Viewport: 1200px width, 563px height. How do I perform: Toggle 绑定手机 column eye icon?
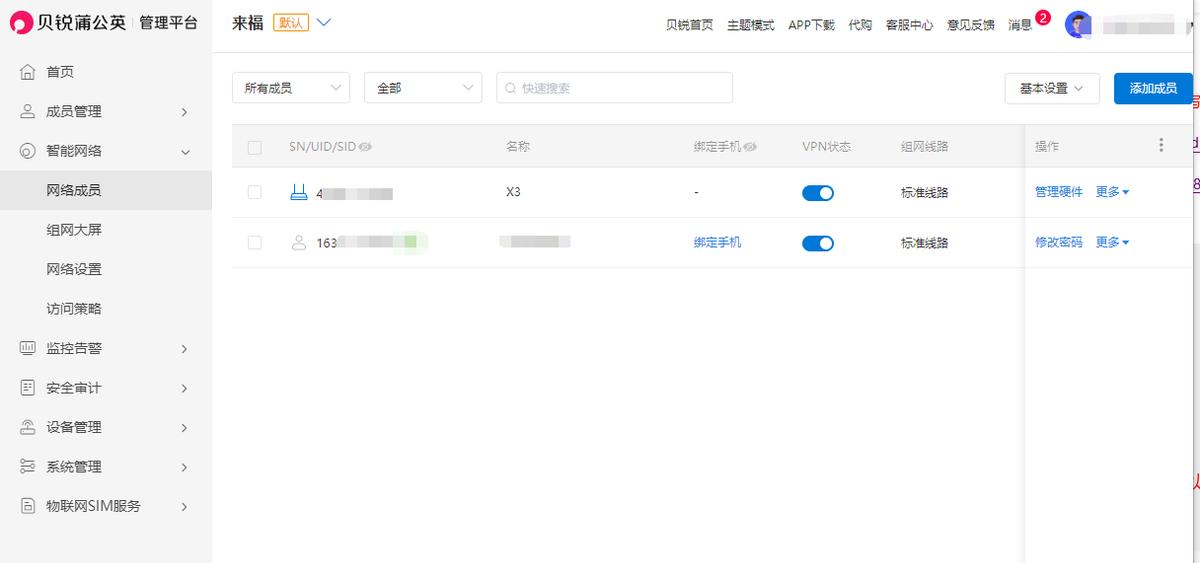point(751,147)
